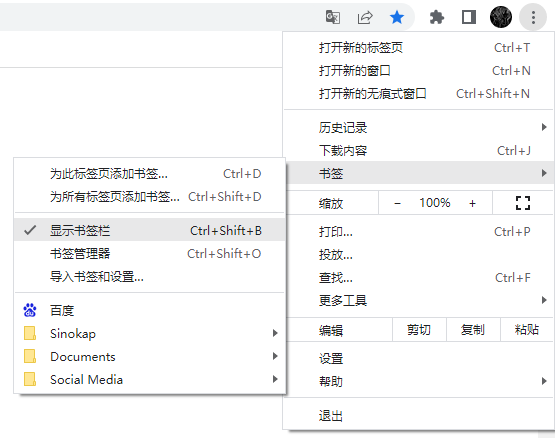The image size is (555, 438).
Task: Open the Social Media bookmark folder
Action: tap(150, 379)
